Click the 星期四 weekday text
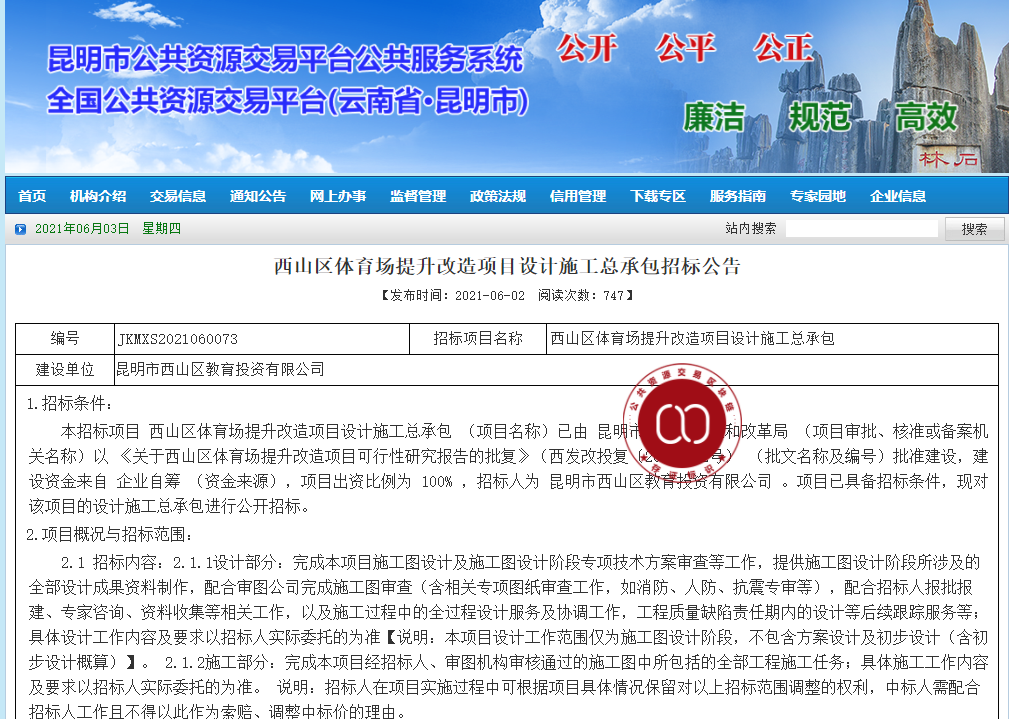The width and height of the screenshot is (1009, 719). tap(161, 229)
